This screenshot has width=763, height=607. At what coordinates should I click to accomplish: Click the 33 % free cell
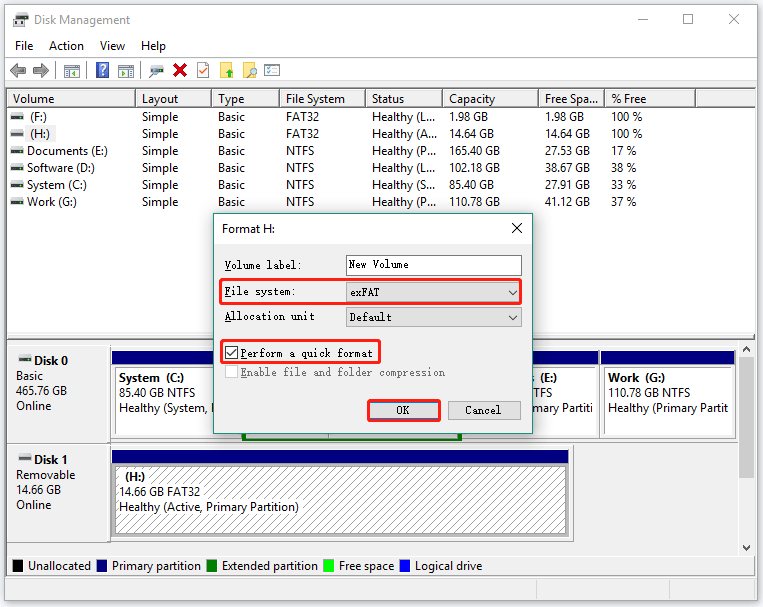pos(623,185)
